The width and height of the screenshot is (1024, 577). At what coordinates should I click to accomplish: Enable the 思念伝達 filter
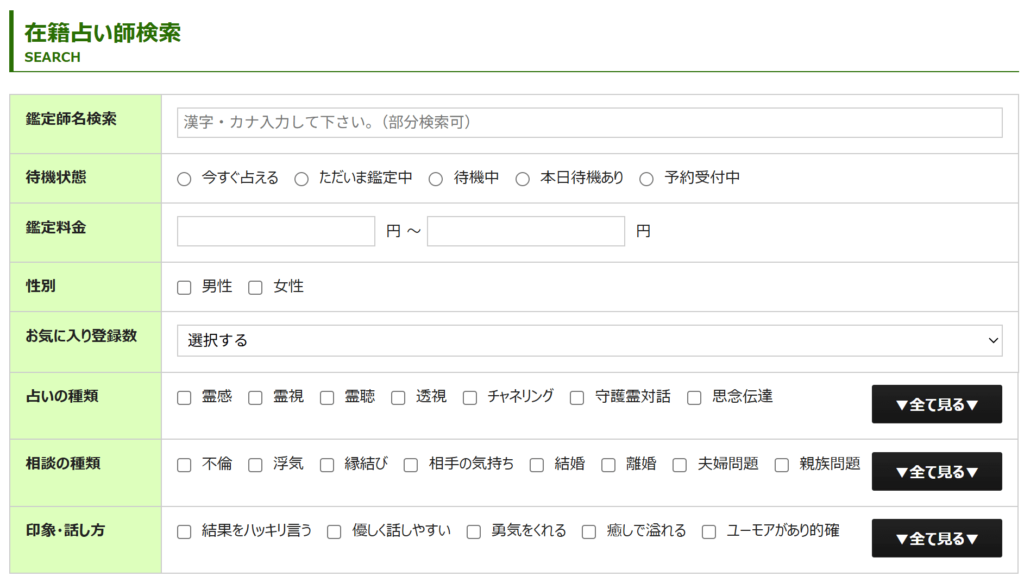[693, 397]
